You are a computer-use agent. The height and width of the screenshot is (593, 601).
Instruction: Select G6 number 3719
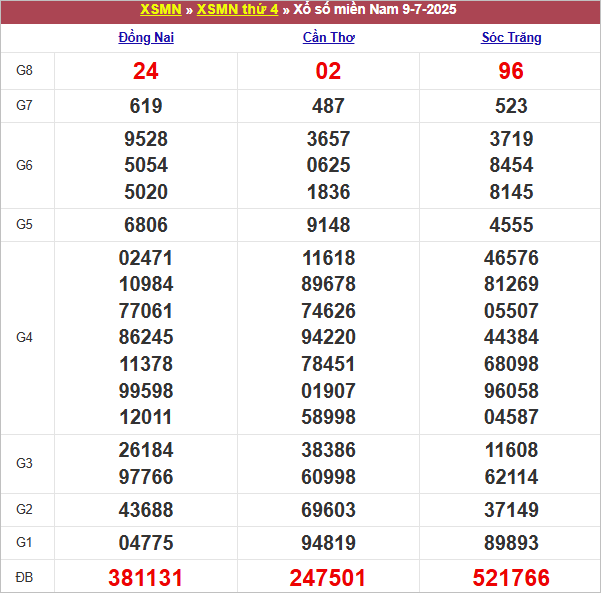tap(511, 139)
